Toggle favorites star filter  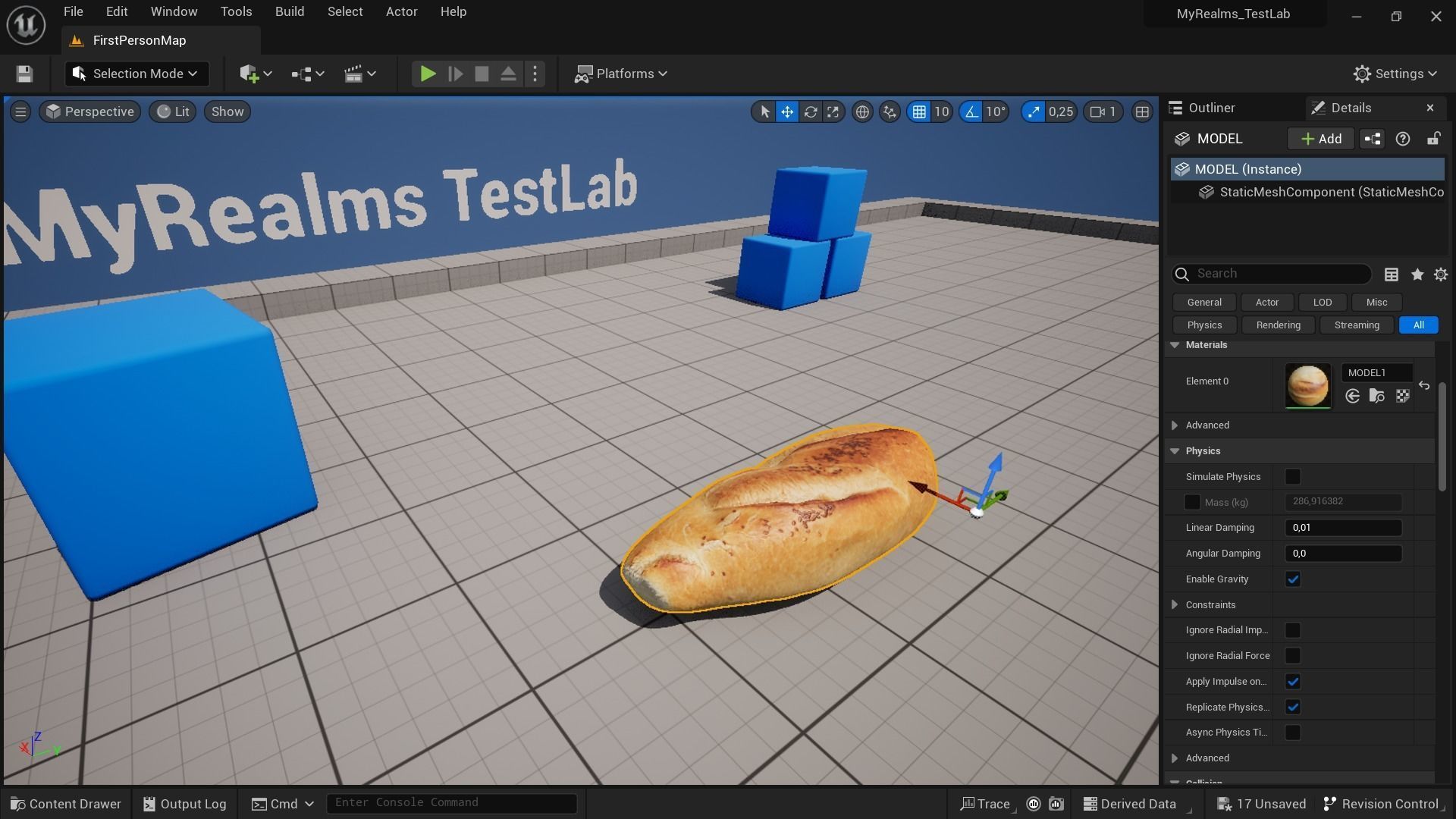pos(1417,275)
